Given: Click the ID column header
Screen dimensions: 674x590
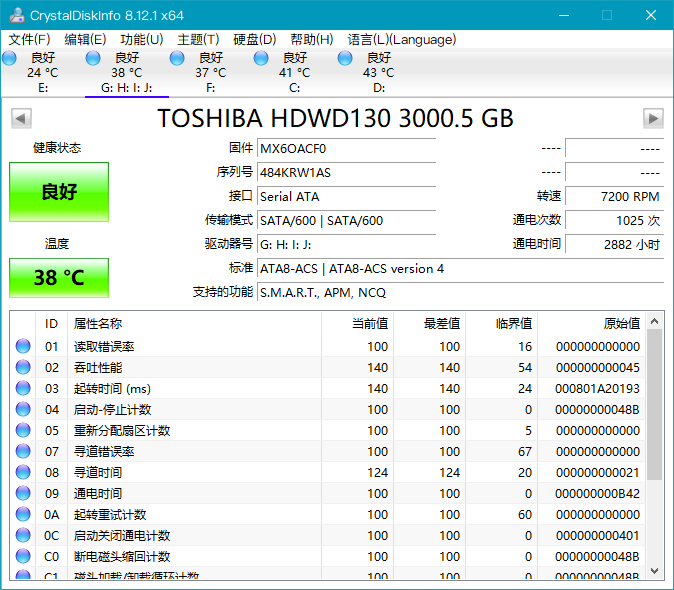Looking at the screenshot, I should point(51,323).
